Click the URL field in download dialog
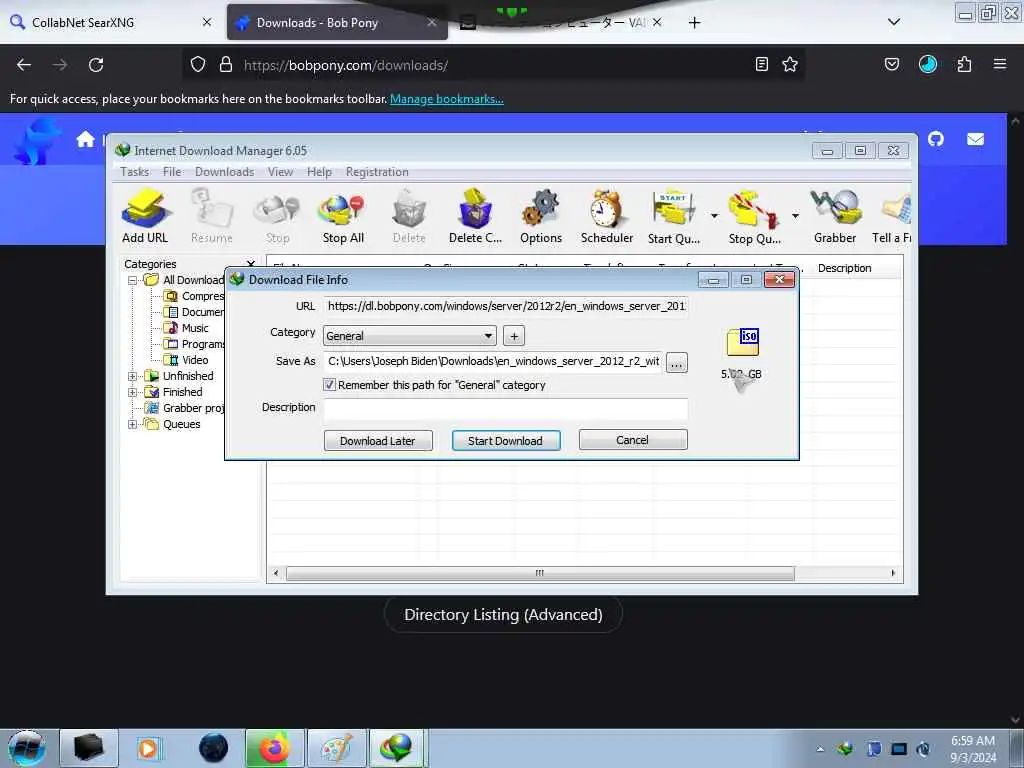The height and width of the screenshot is (768, 1024). pyautogui.click(x=505, y=306)
